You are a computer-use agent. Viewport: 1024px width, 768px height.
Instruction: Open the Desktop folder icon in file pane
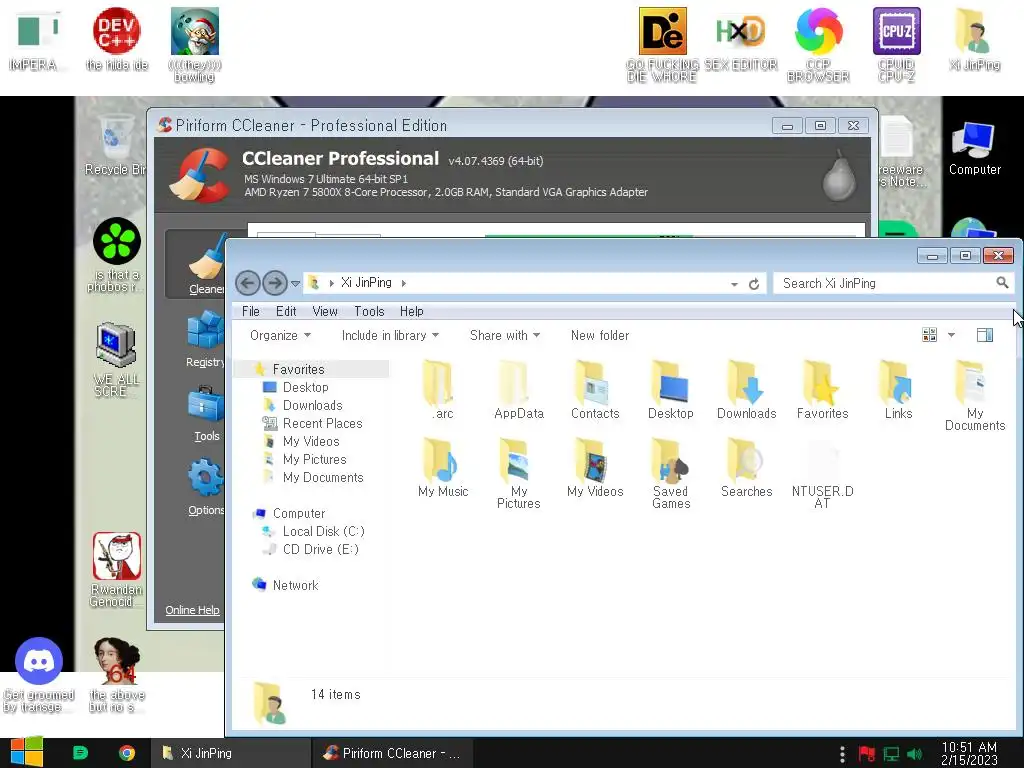[x=671, y=389]
